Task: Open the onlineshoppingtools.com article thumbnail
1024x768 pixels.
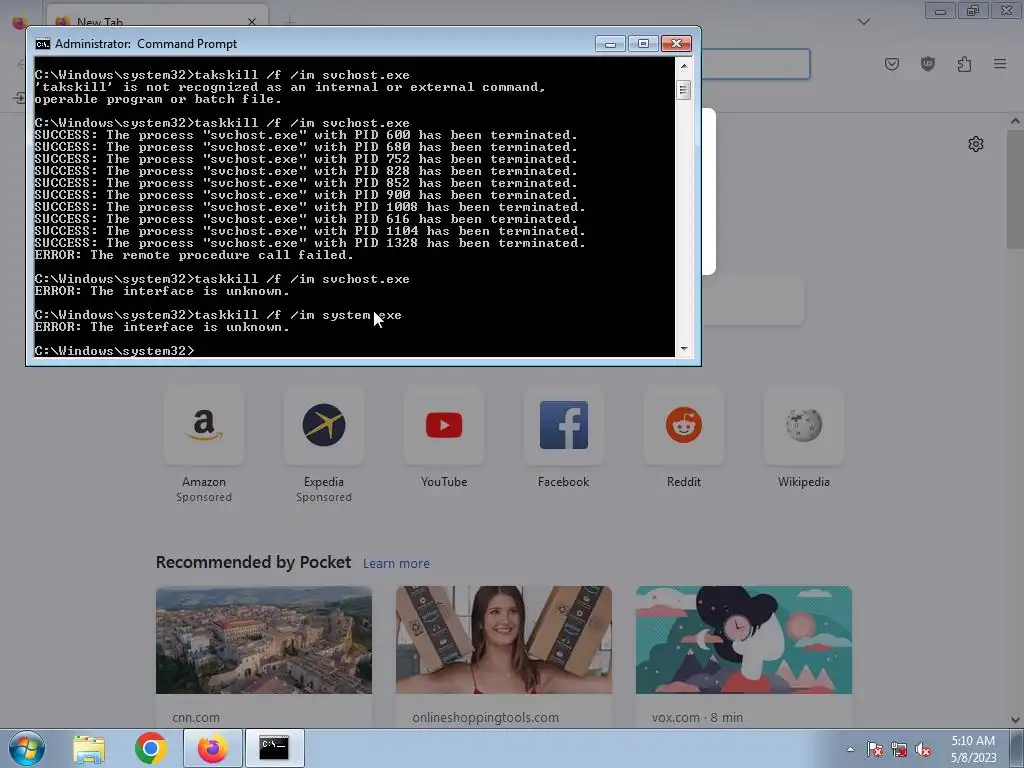Action: [x=504, y=640]
